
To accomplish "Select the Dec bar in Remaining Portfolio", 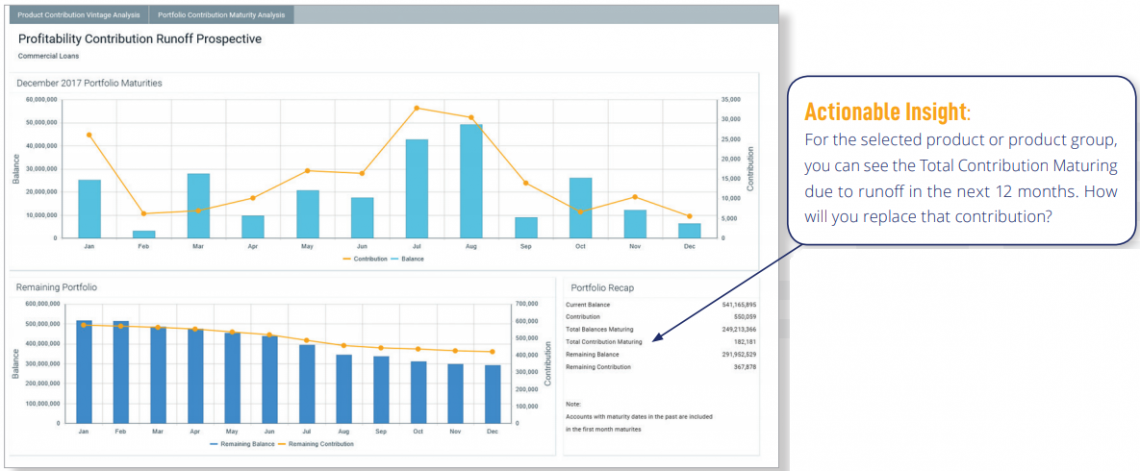I will coord(492,395).
